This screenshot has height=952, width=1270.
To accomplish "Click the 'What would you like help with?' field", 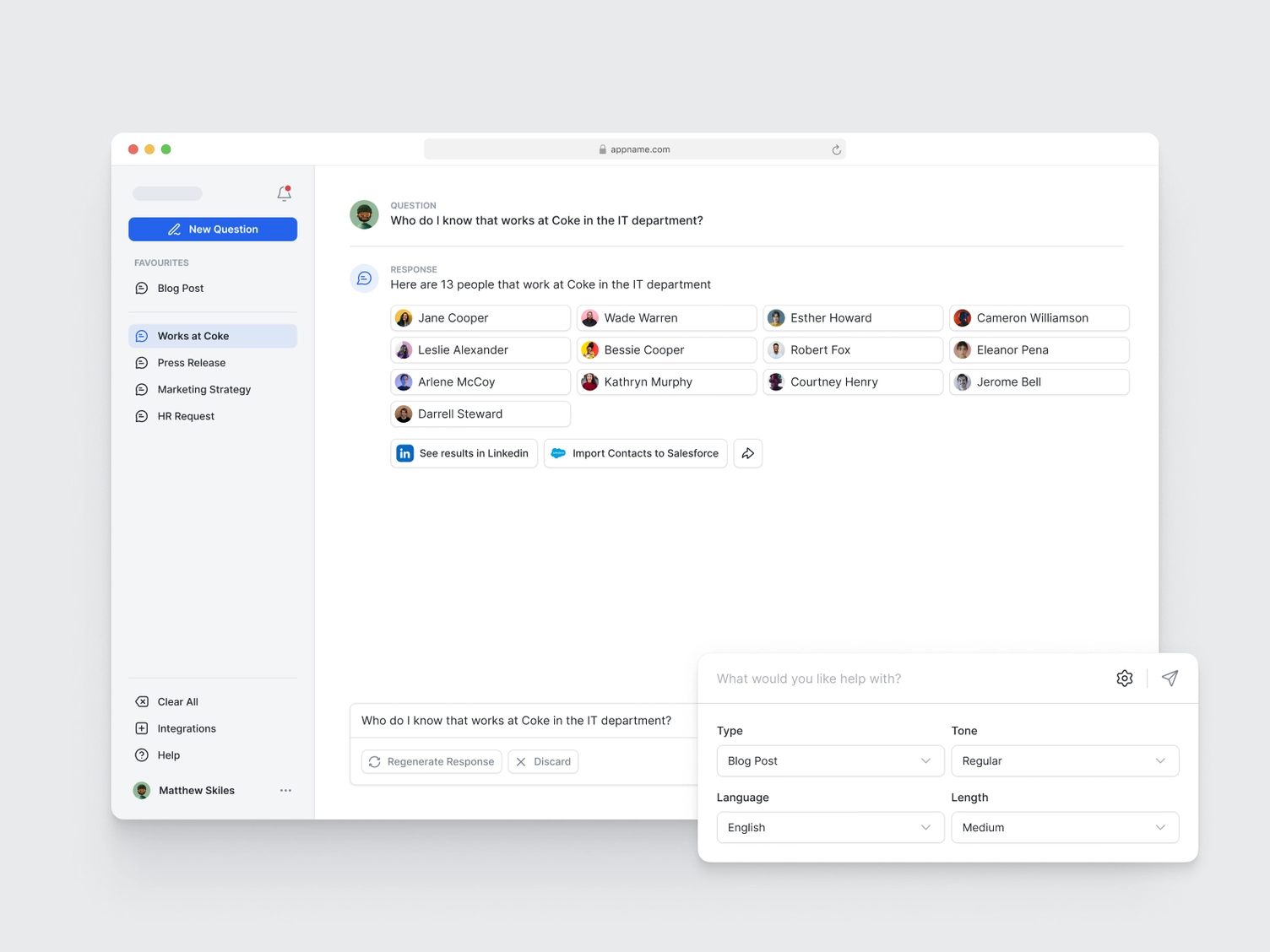I will (904, 679).
